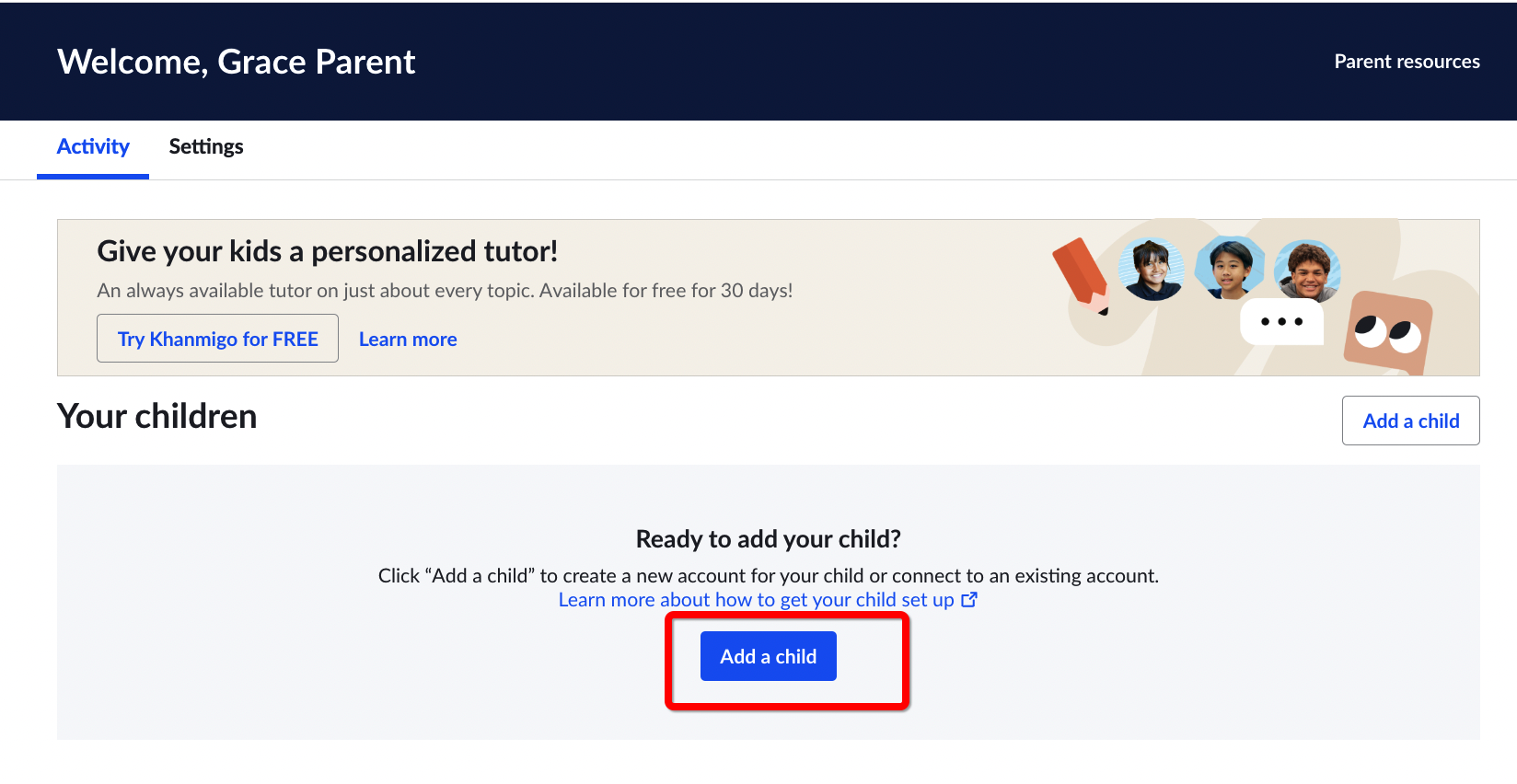Follow the Learn more link
Viewport: 1517px width, 784px height.
coord(408,340)
